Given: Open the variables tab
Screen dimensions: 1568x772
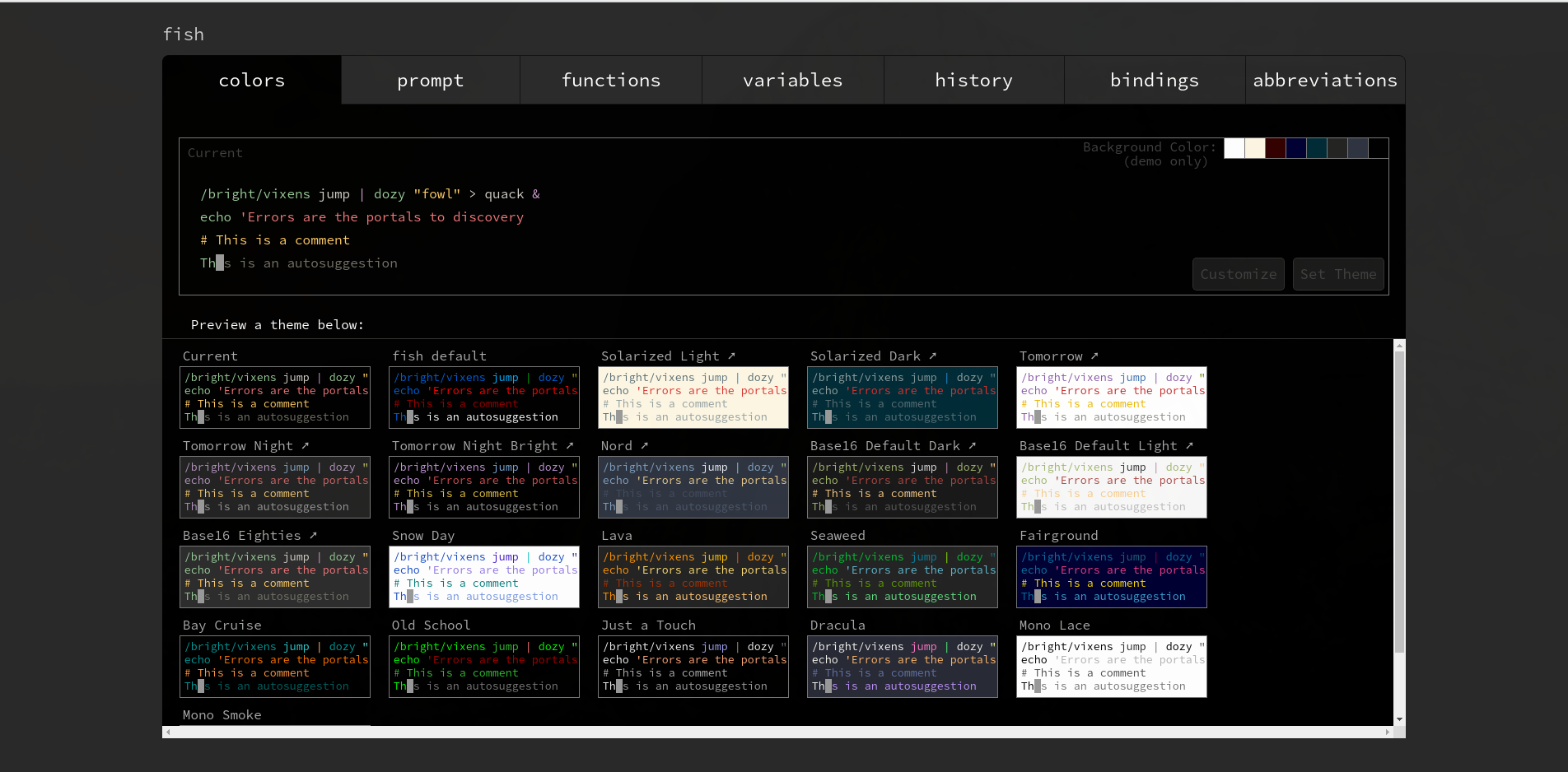Looking at the screenshot, I should [793, 80].
